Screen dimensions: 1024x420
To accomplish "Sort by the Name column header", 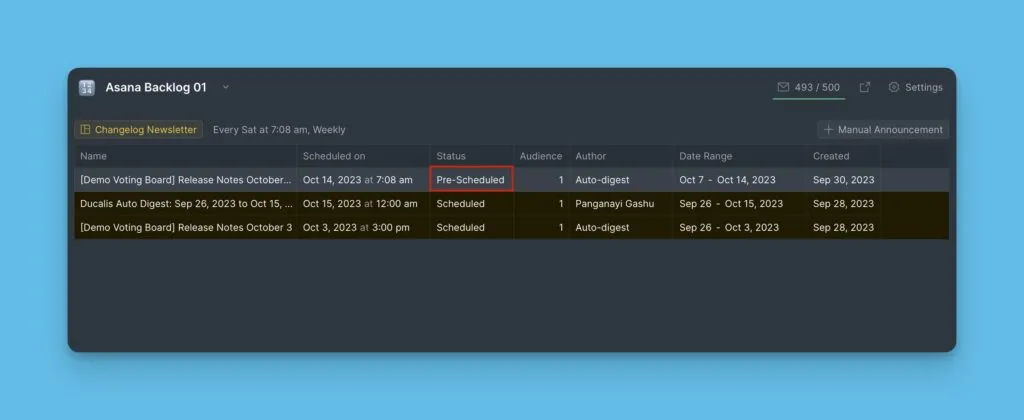I will click(x=94, y=156).
